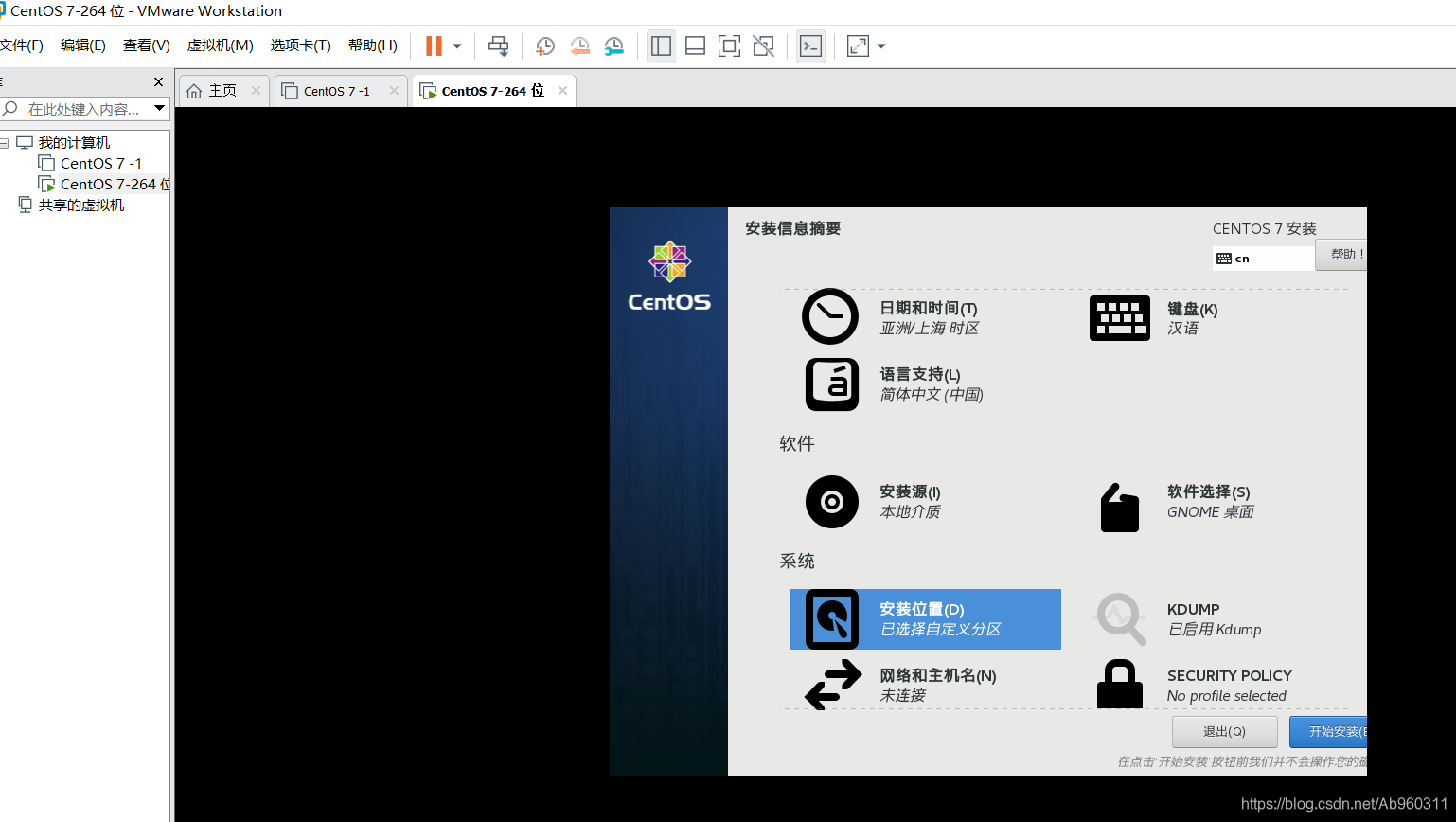Click the 已选择自定义分区 text
Screen dimensions: 1456x822
(940, 630)
